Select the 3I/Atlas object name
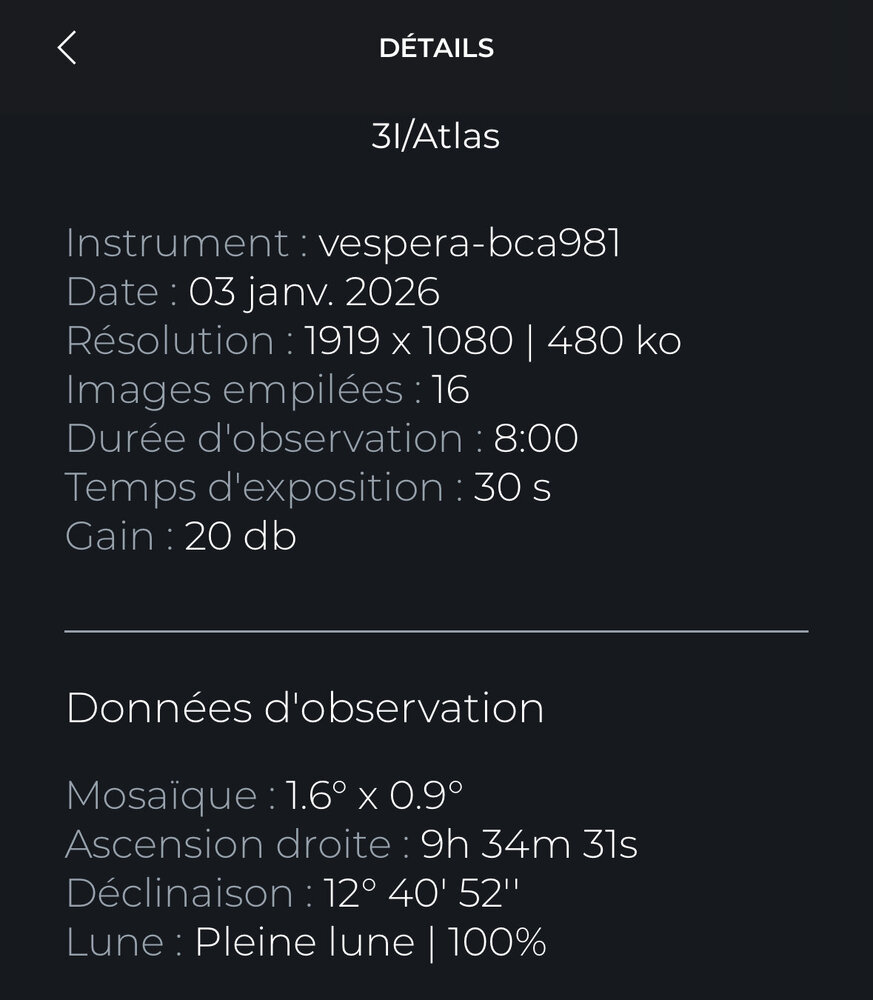 point(436,136)
